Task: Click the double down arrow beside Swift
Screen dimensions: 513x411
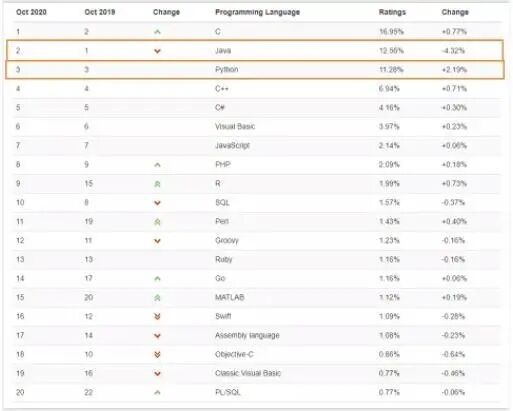Action: 157,316
